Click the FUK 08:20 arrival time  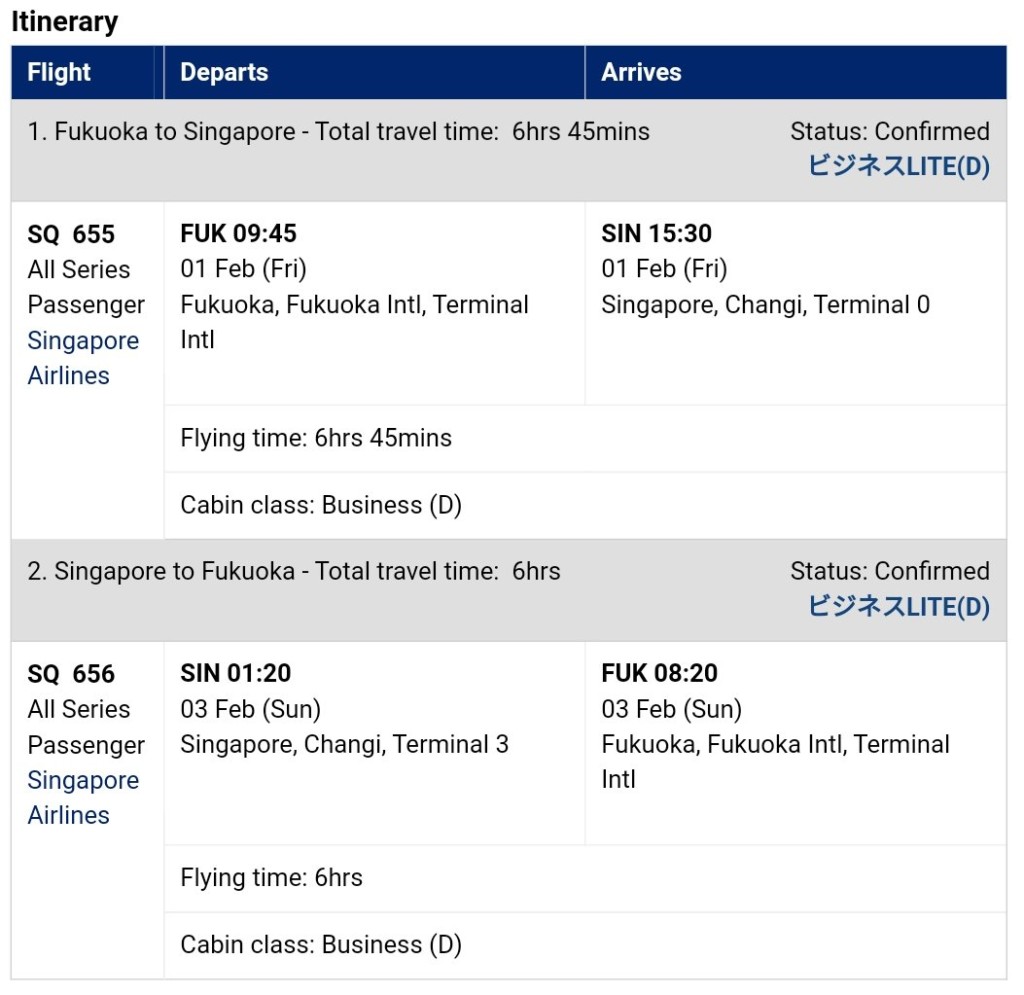(x=659, y=674)
